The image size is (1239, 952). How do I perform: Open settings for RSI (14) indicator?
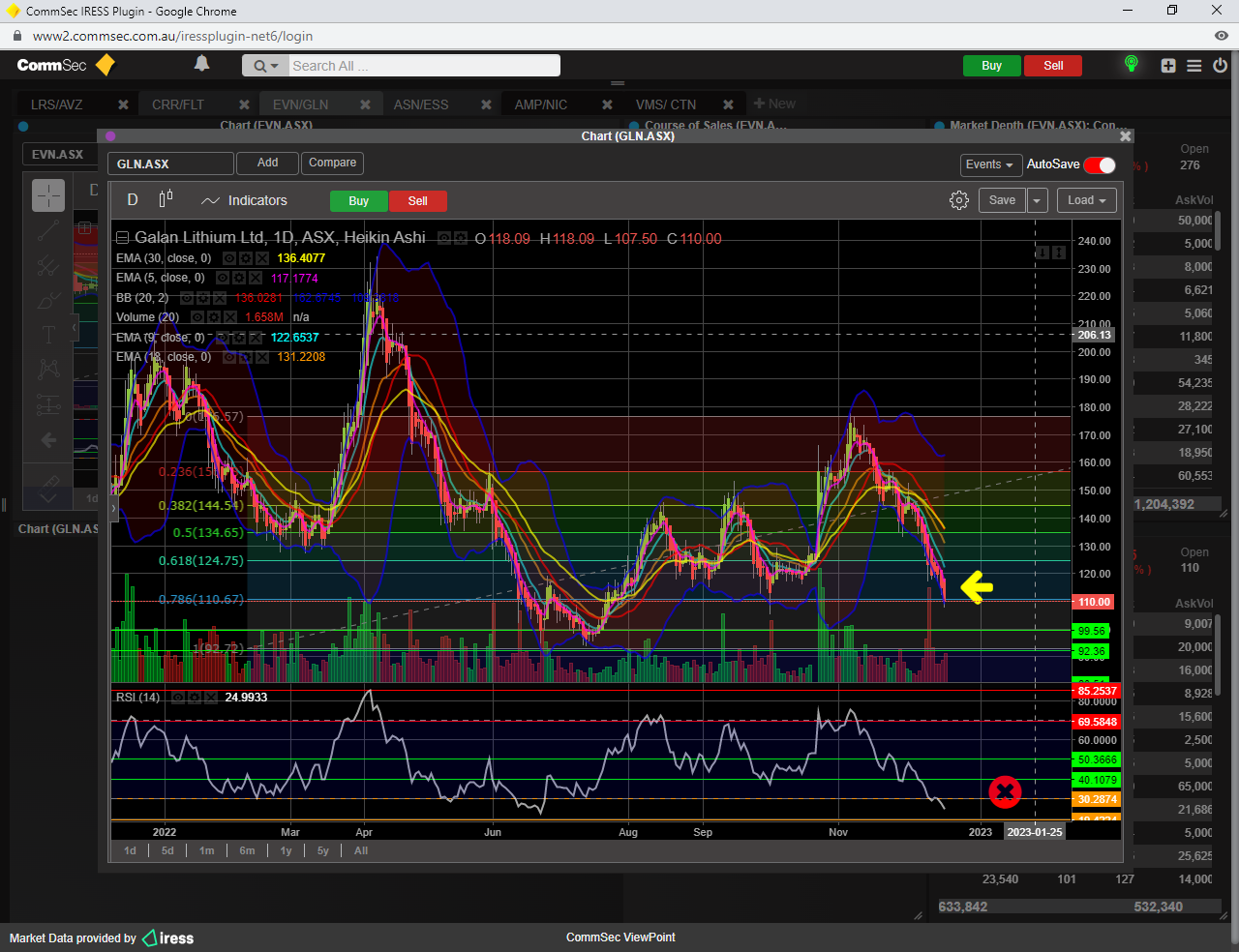pyautogui.click(x=194, y=698)
